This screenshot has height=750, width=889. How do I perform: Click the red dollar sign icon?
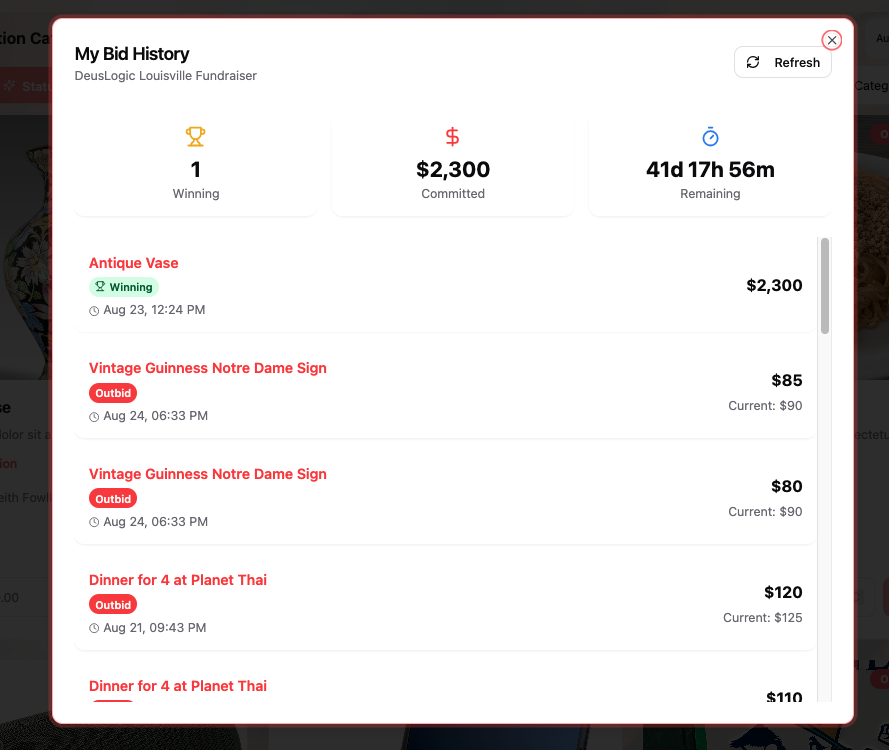click(x=453, y=136)
